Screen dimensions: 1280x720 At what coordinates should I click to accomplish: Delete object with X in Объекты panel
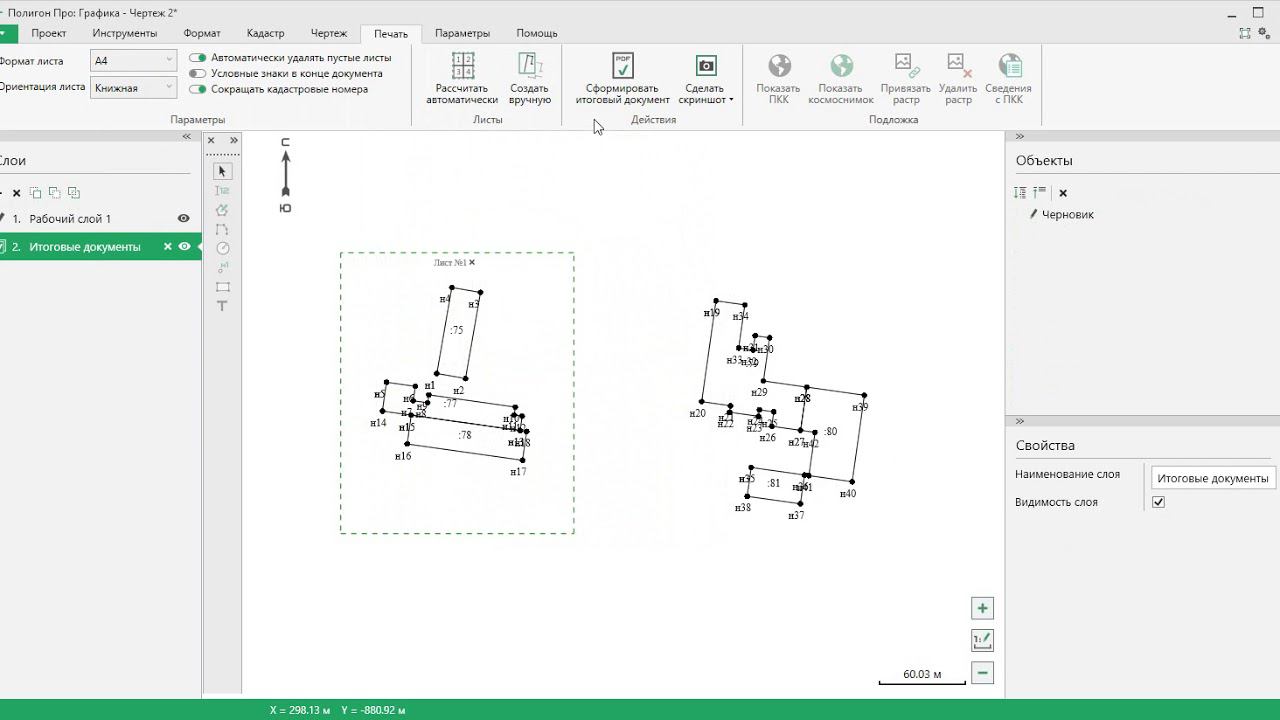[x=1063, y=193]
